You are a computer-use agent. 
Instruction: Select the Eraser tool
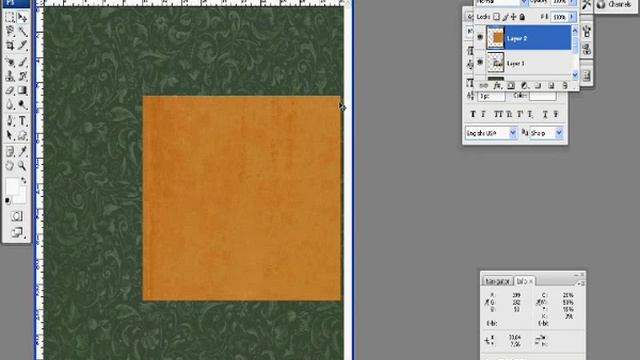pos(10,90)
